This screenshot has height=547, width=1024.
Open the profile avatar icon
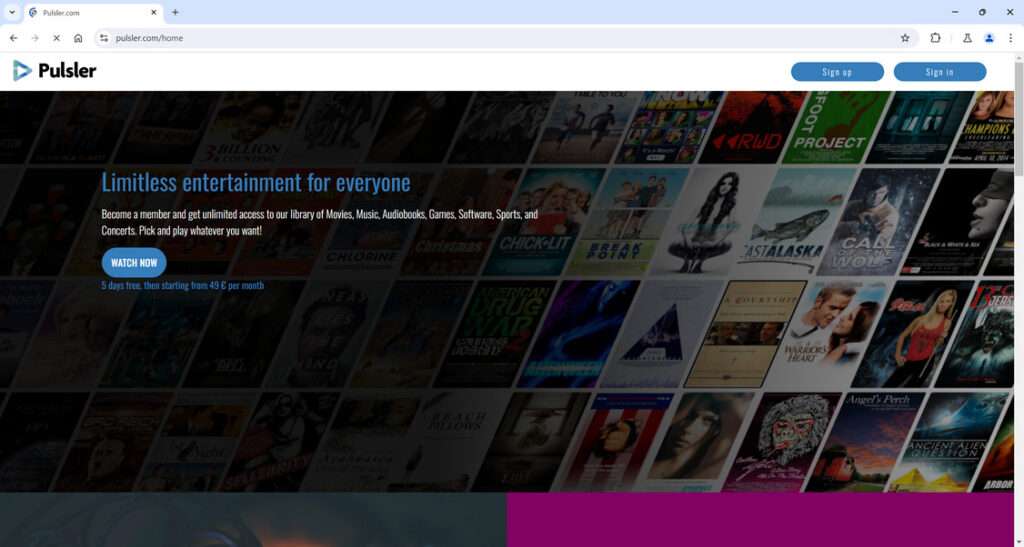(x=989, y=38)
